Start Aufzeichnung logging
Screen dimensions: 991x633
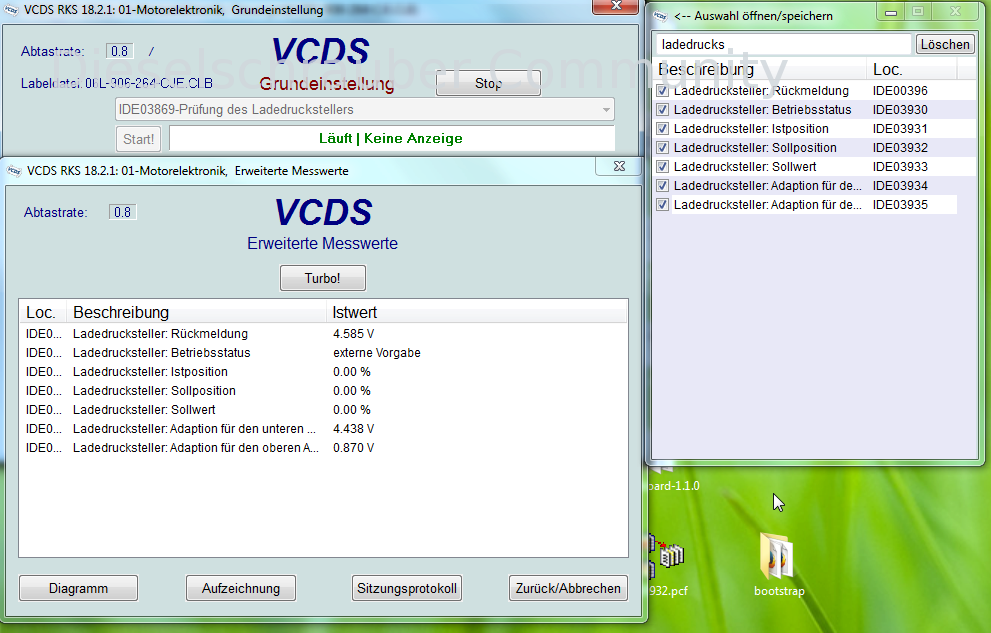coord(241,588)
